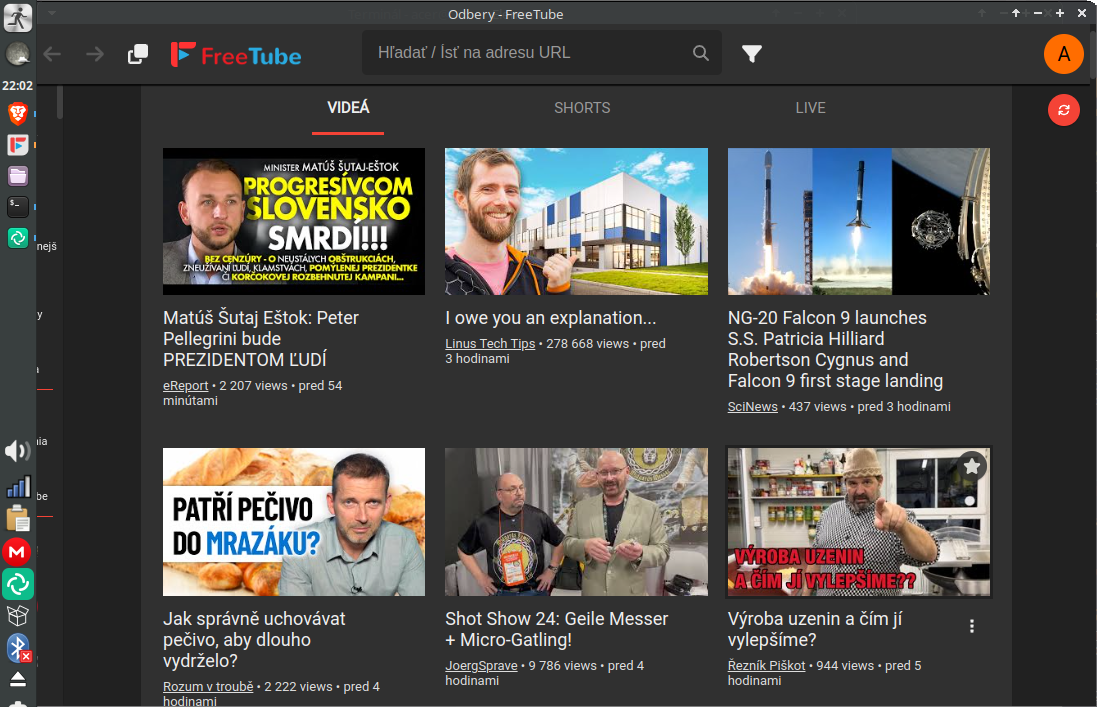Open the file manager folder icon
Image resolution: width=1097 pixels, height=707 pixels.
17,176
